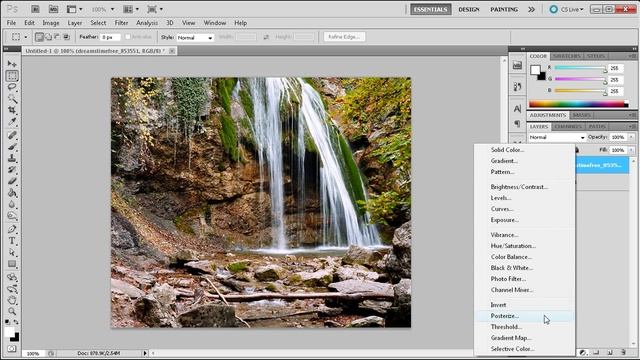Swap foreground and background colors in toolbox
This screenshot has width=640, height=360.
(x=16, y=322)
